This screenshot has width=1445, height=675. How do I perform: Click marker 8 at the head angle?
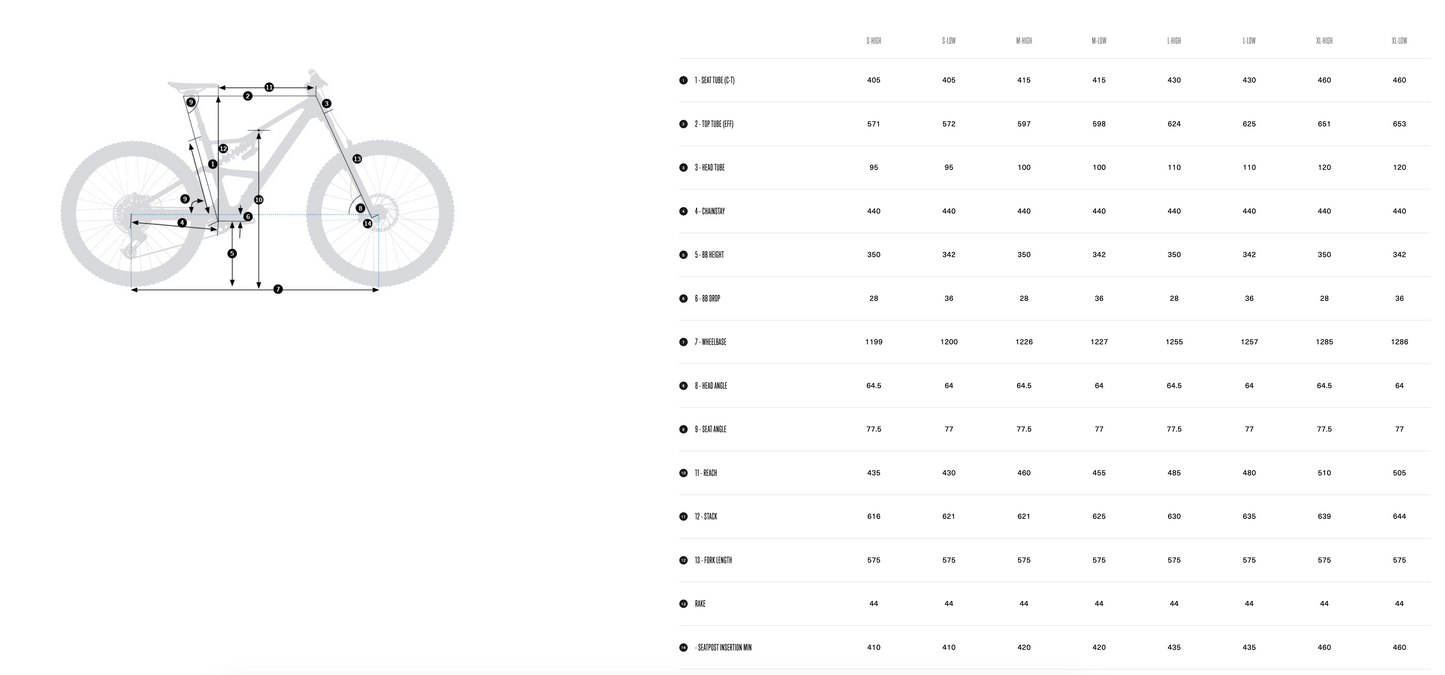(360, 208)
